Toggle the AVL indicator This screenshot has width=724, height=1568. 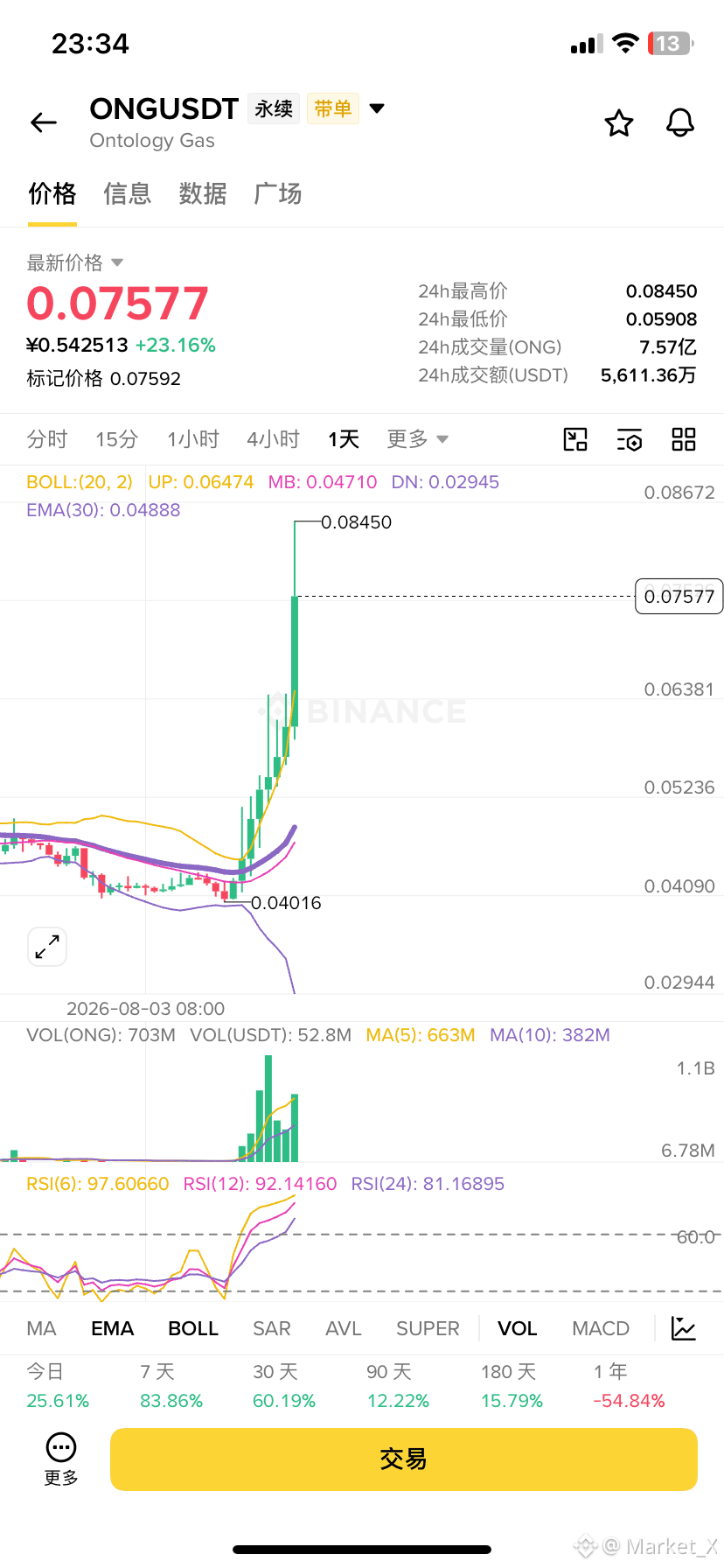point(344,1328)
